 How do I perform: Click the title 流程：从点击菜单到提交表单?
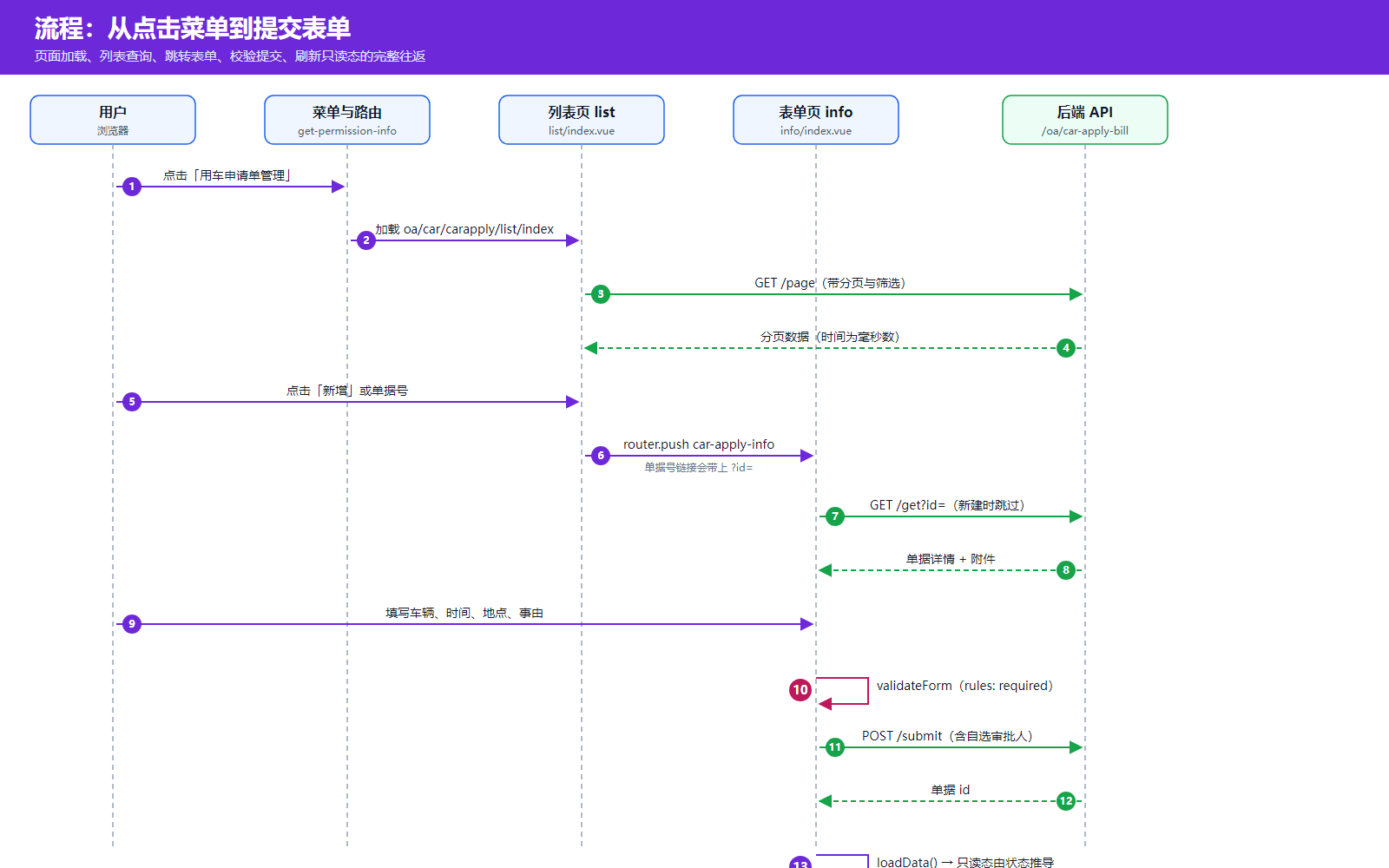[193, 29]
